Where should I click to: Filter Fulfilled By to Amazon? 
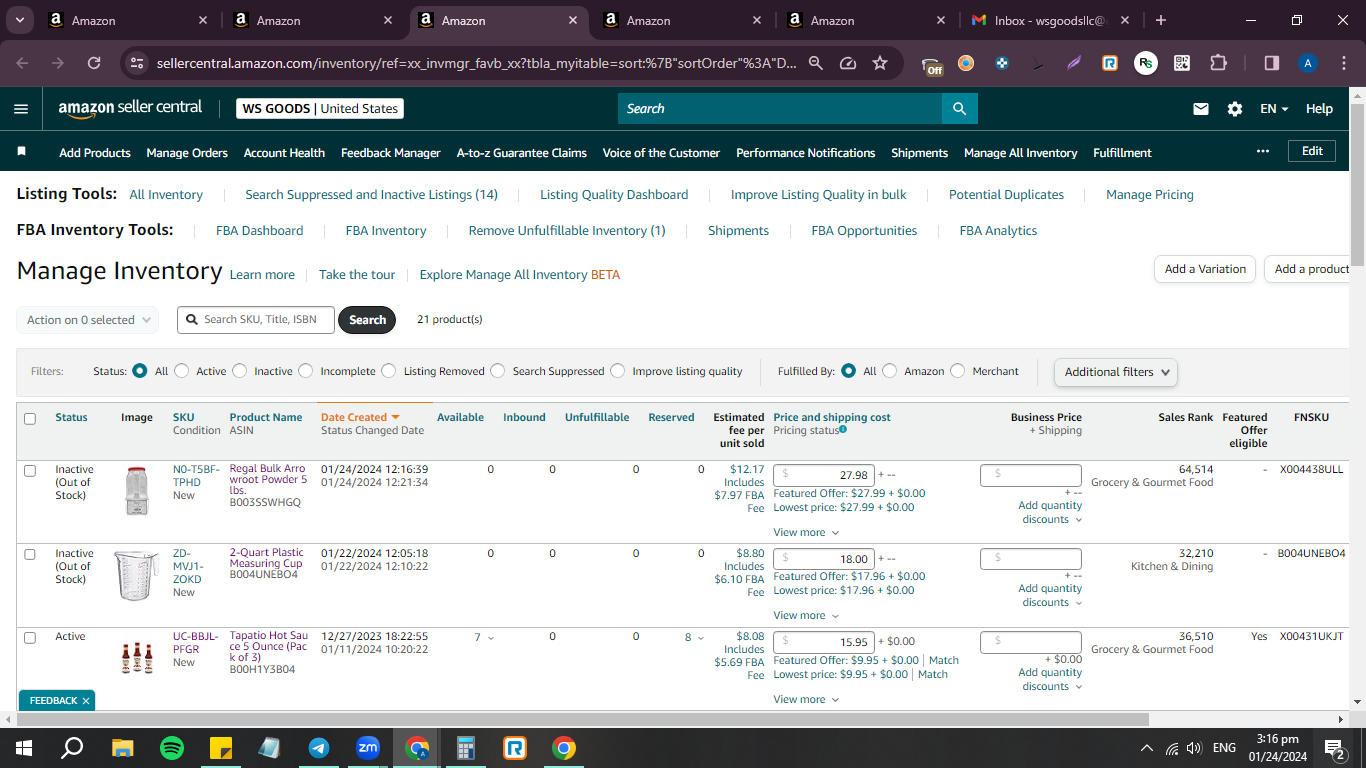[890, 371]
